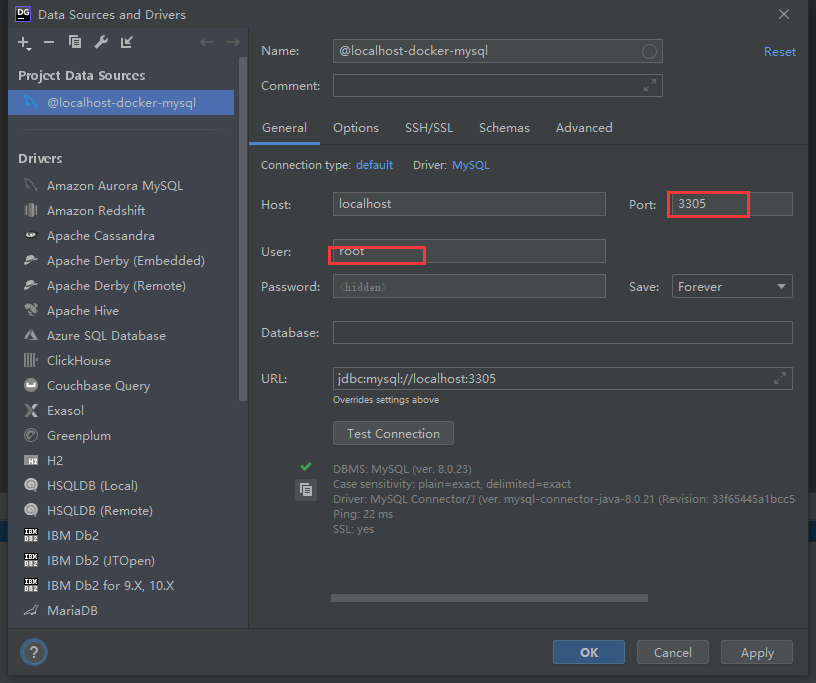Viewport: 816px width, 683px height.
Task: Select Apache Derby (Remote) driver
Action: tap(116, 285)
